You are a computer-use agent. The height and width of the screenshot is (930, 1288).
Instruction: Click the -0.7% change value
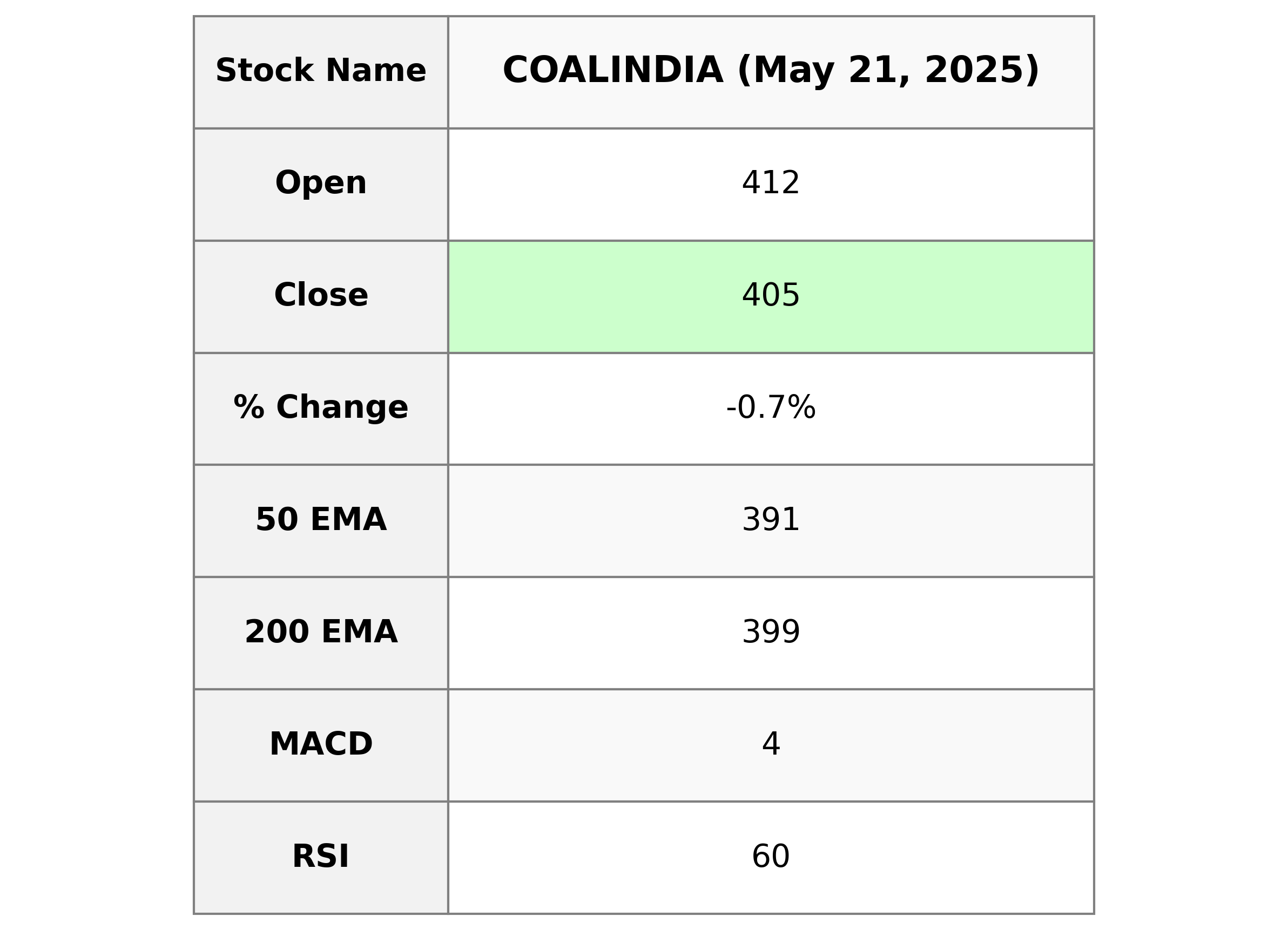pyautogui.click(x=770, y=408)
